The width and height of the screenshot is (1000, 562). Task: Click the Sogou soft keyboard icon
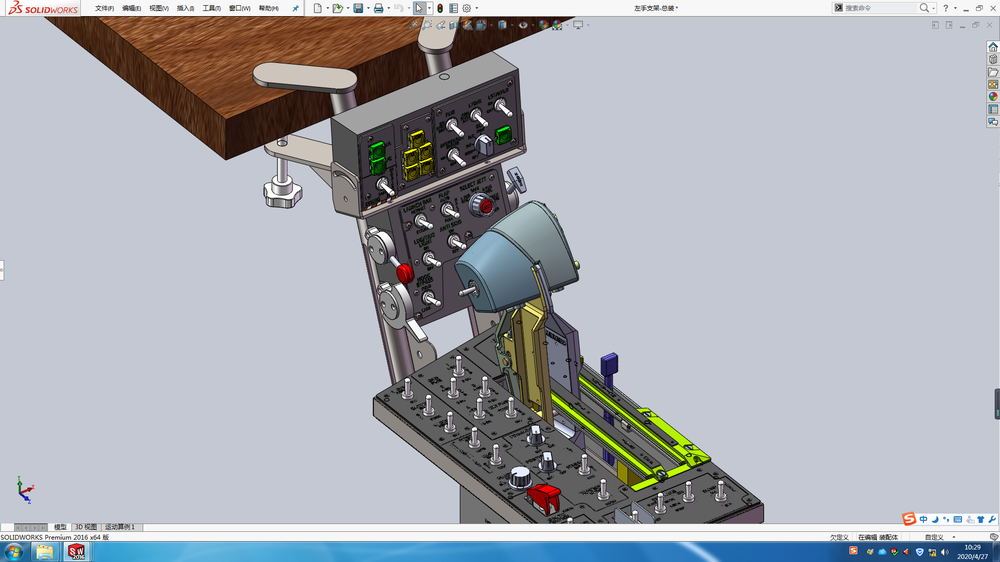958,519
